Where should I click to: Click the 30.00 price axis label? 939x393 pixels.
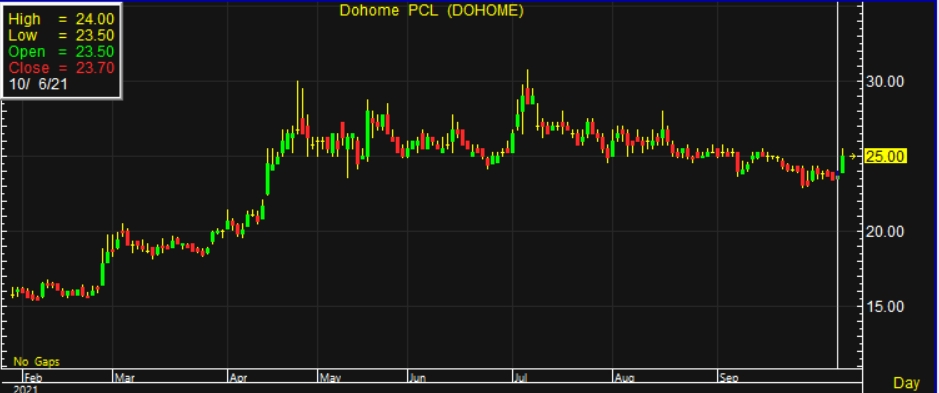click(x=885, y=81)
